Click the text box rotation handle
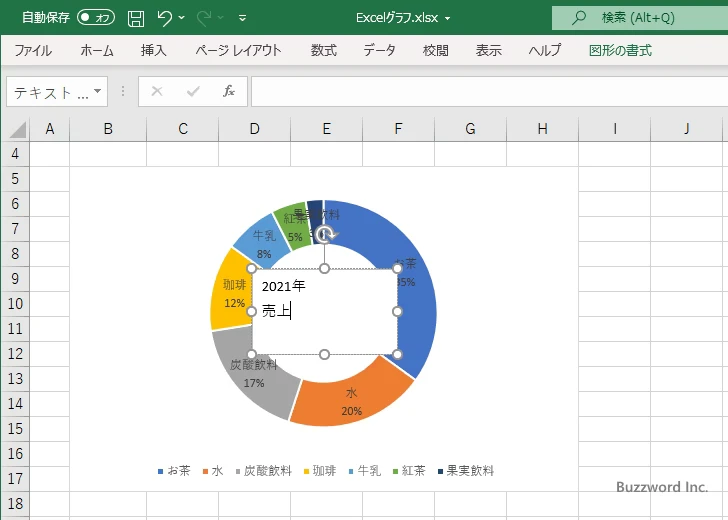Screen dimensions: 728x520 pos(325,234)
